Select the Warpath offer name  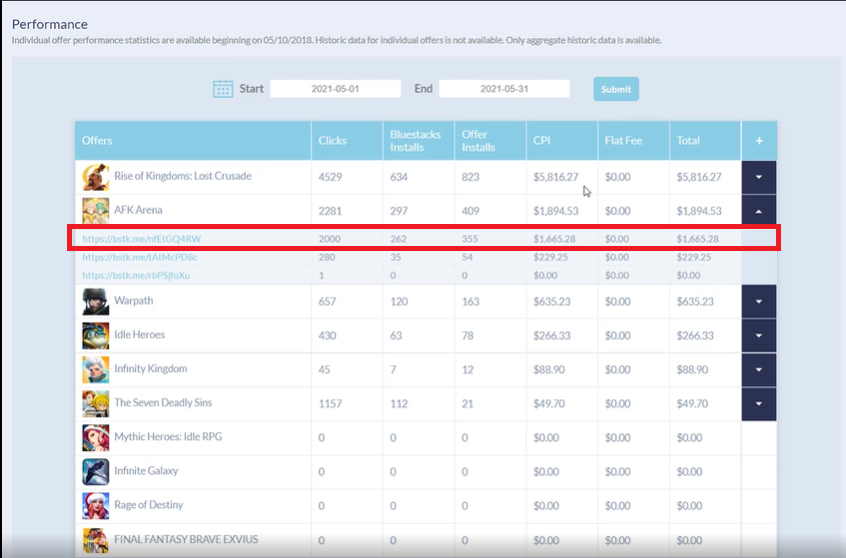pos(134,301)
